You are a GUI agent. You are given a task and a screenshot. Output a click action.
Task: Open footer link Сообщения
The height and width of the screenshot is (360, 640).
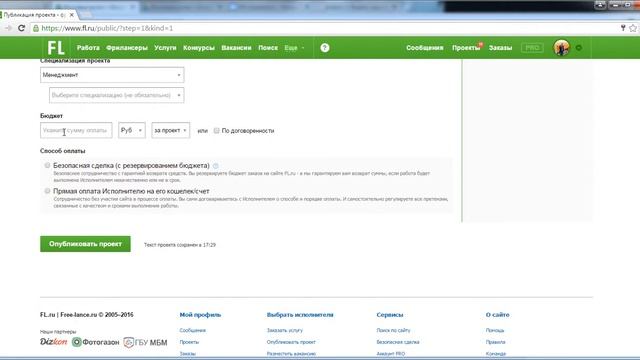click(193, 330)
